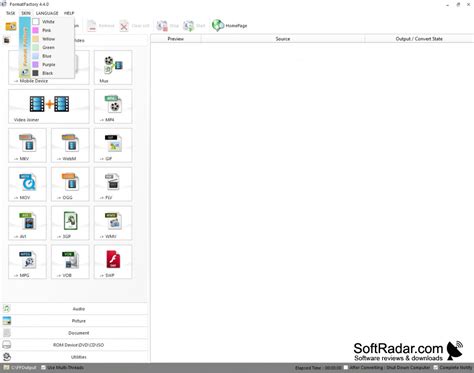
Task: Expand the Audio category section
Action: coord(75,309)
